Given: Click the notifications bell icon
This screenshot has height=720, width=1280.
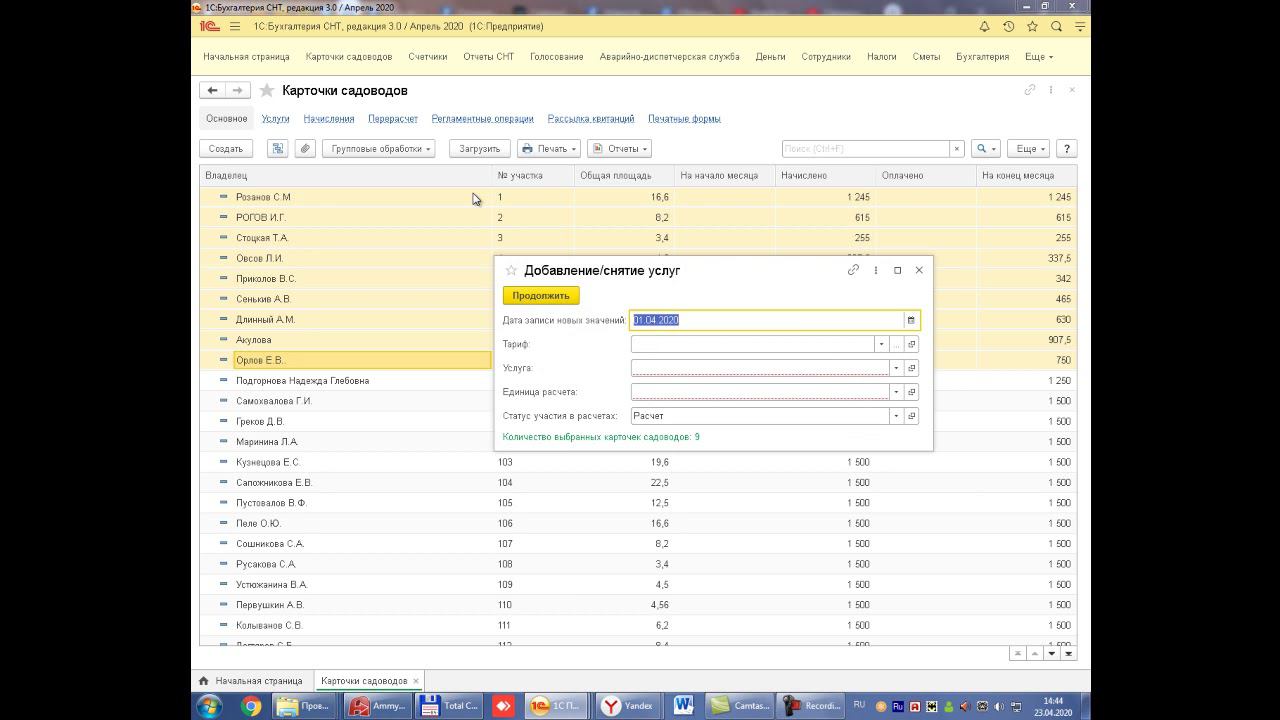Looking at the screenshot, I should click(984, 27).
